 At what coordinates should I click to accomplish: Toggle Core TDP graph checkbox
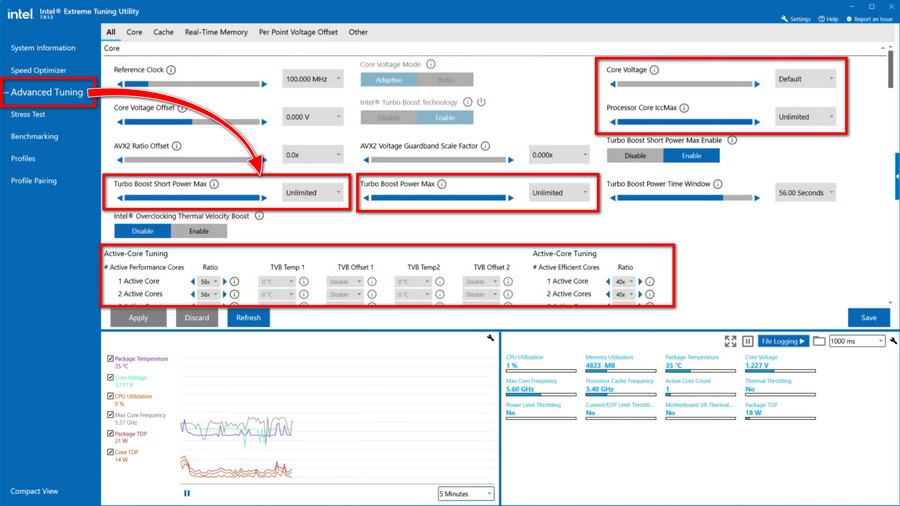(110, 452)
